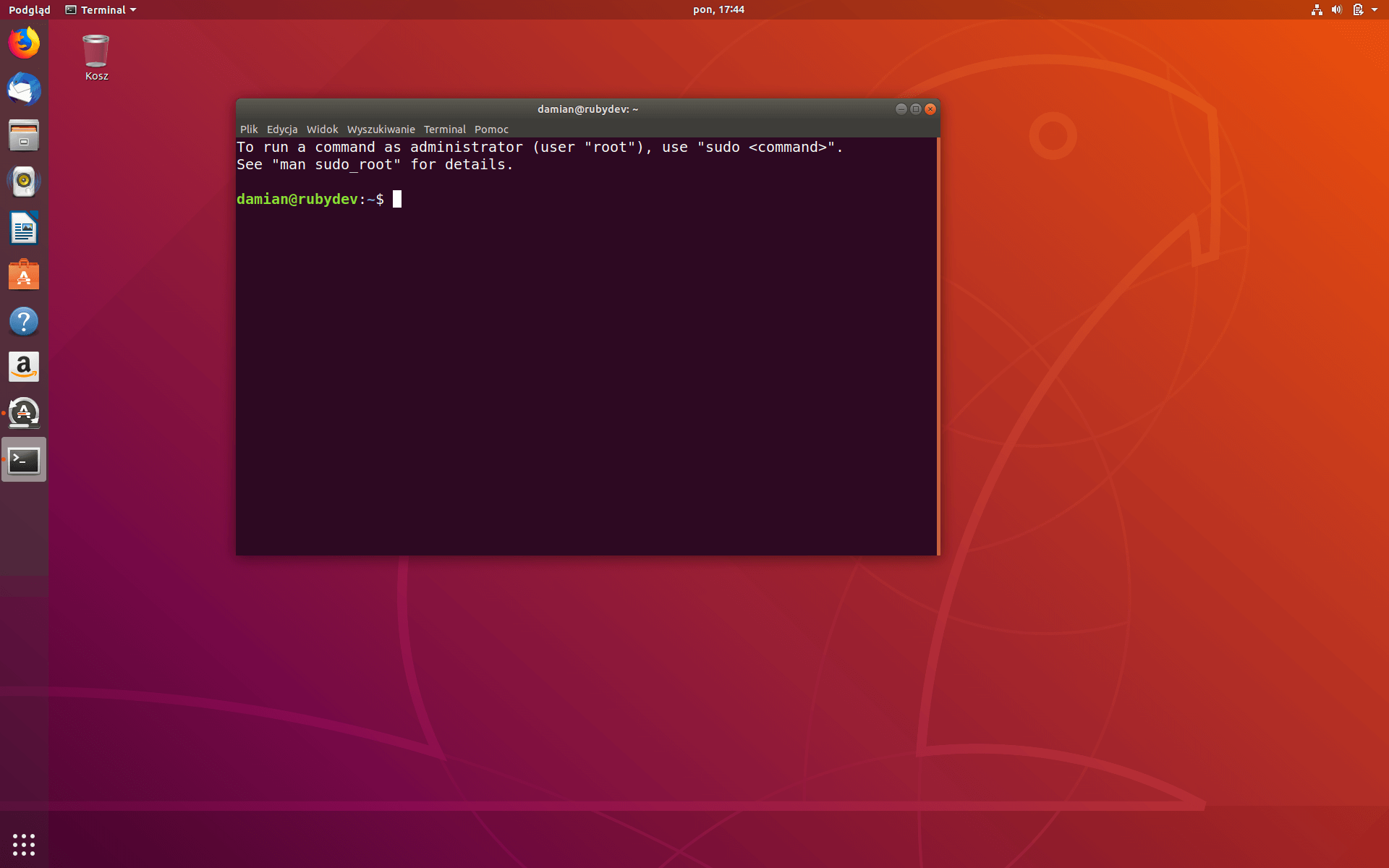Click the Show Applications grid button

coord(24,843)
